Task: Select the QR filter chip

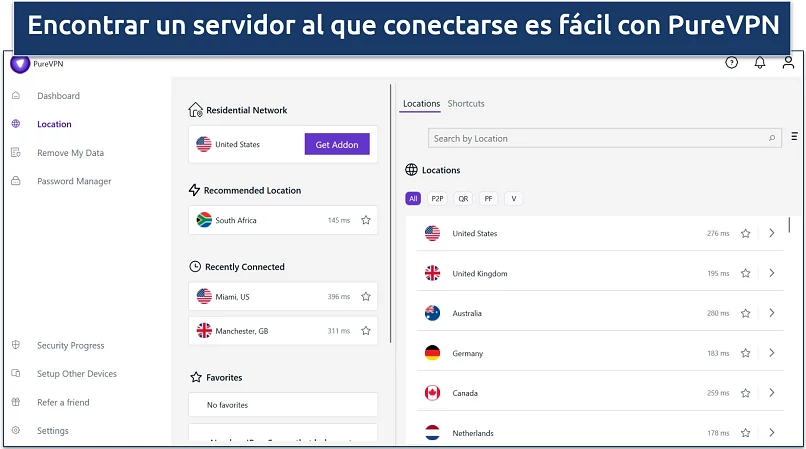Action: pyautogui.click(x=463, y=199)
